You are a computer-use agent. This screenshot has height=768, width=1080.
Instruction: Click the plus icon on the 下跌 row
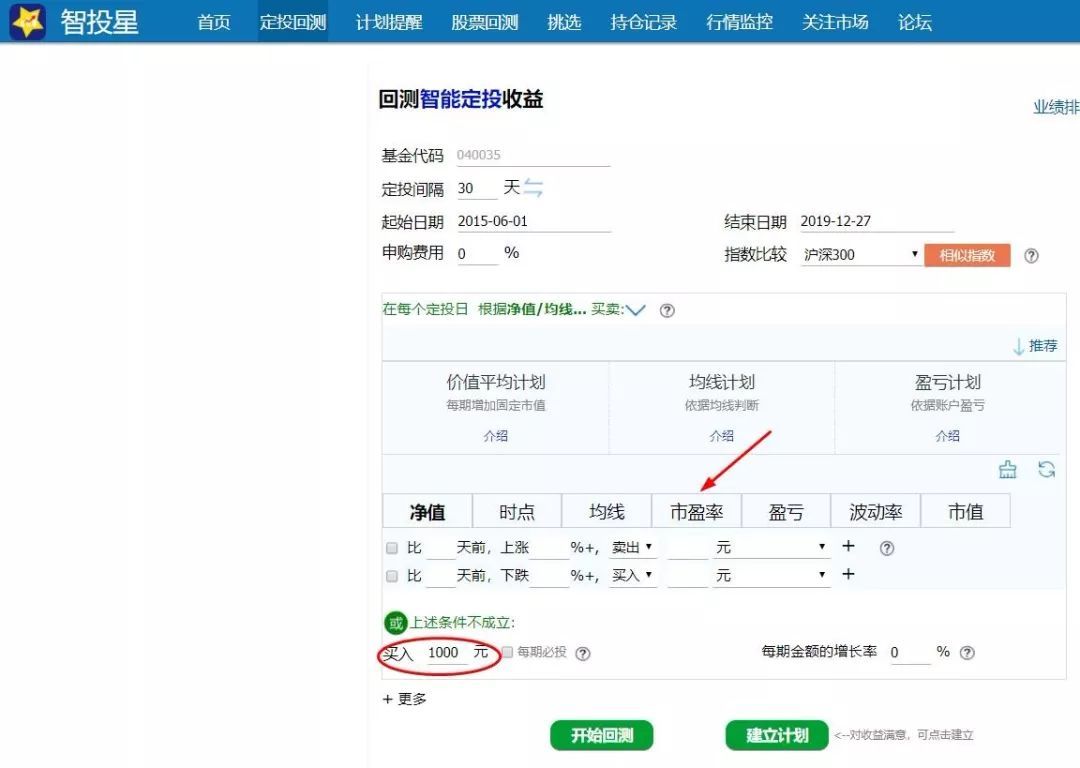pyautogui.click(x=848, y=574)
